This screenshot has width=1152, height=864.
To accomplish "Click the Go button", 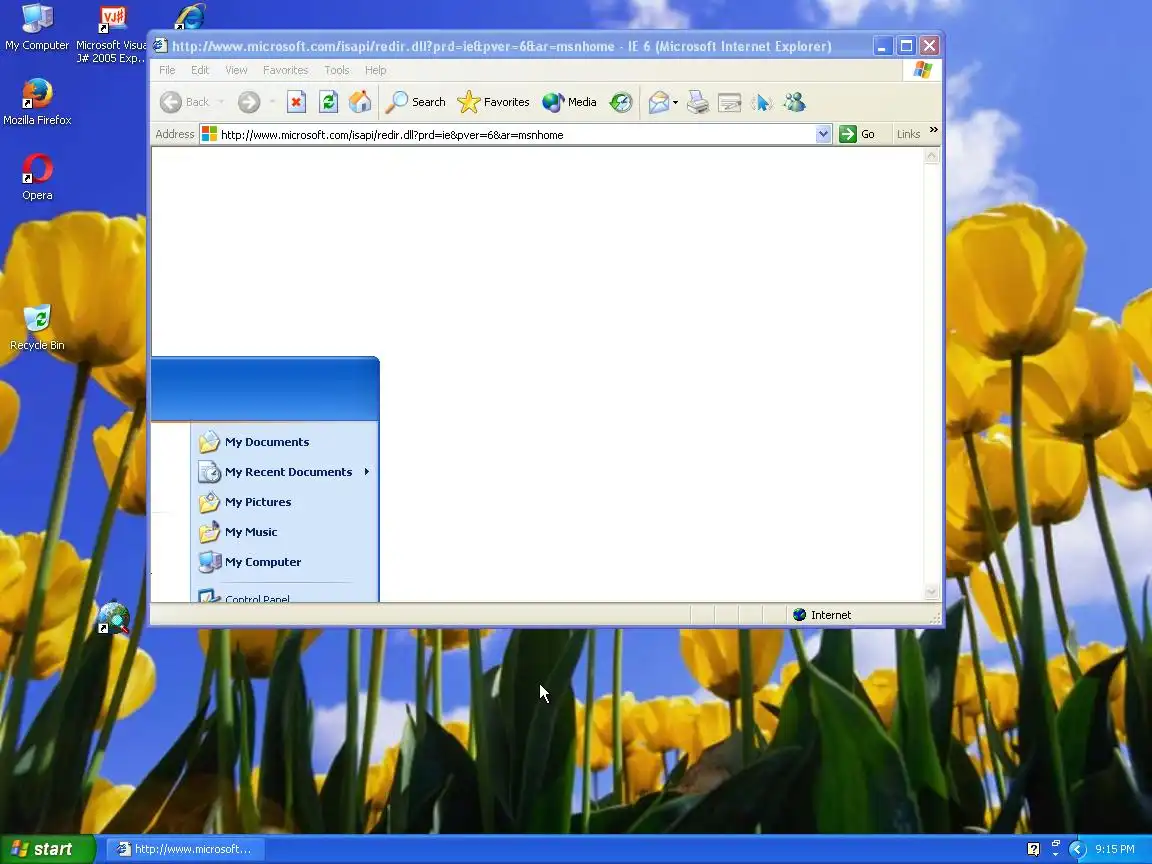I will point(857,134).
